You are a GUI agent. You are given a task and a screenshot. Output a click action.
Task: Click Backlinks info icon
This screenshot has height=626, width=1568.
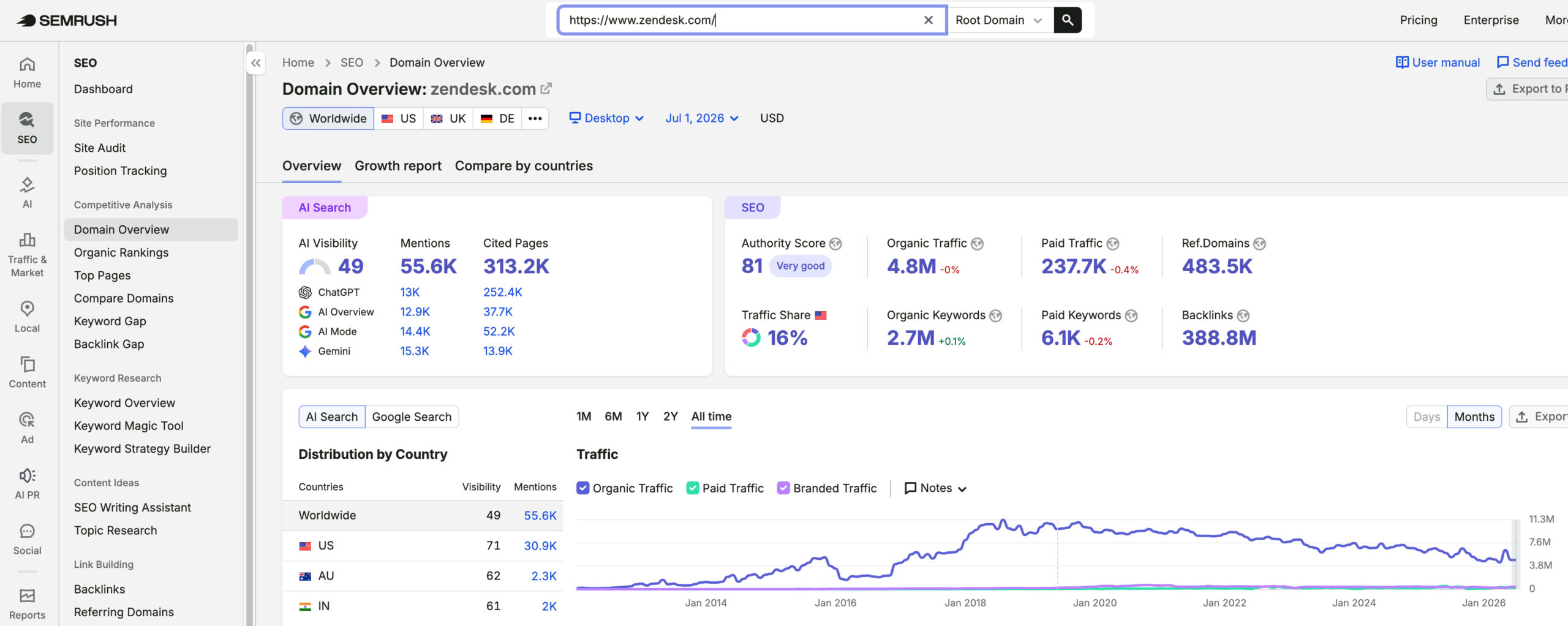click(1243, 315)
